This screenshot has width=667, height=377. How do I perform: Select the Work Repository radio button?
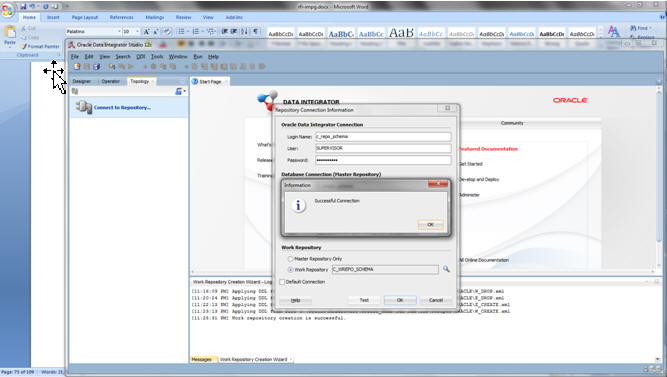291,270
